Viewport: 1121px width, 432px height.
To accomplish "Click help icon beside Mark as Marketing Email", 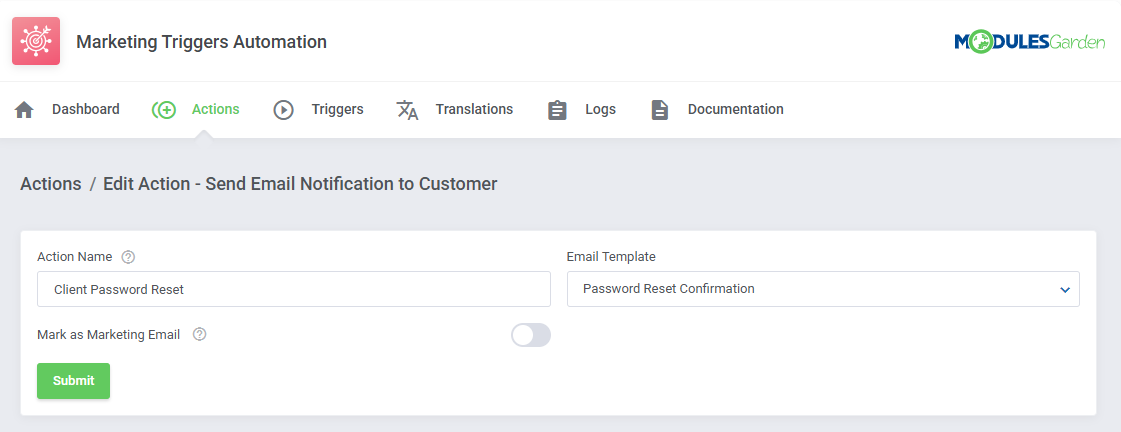I will (x=200, y=334).
